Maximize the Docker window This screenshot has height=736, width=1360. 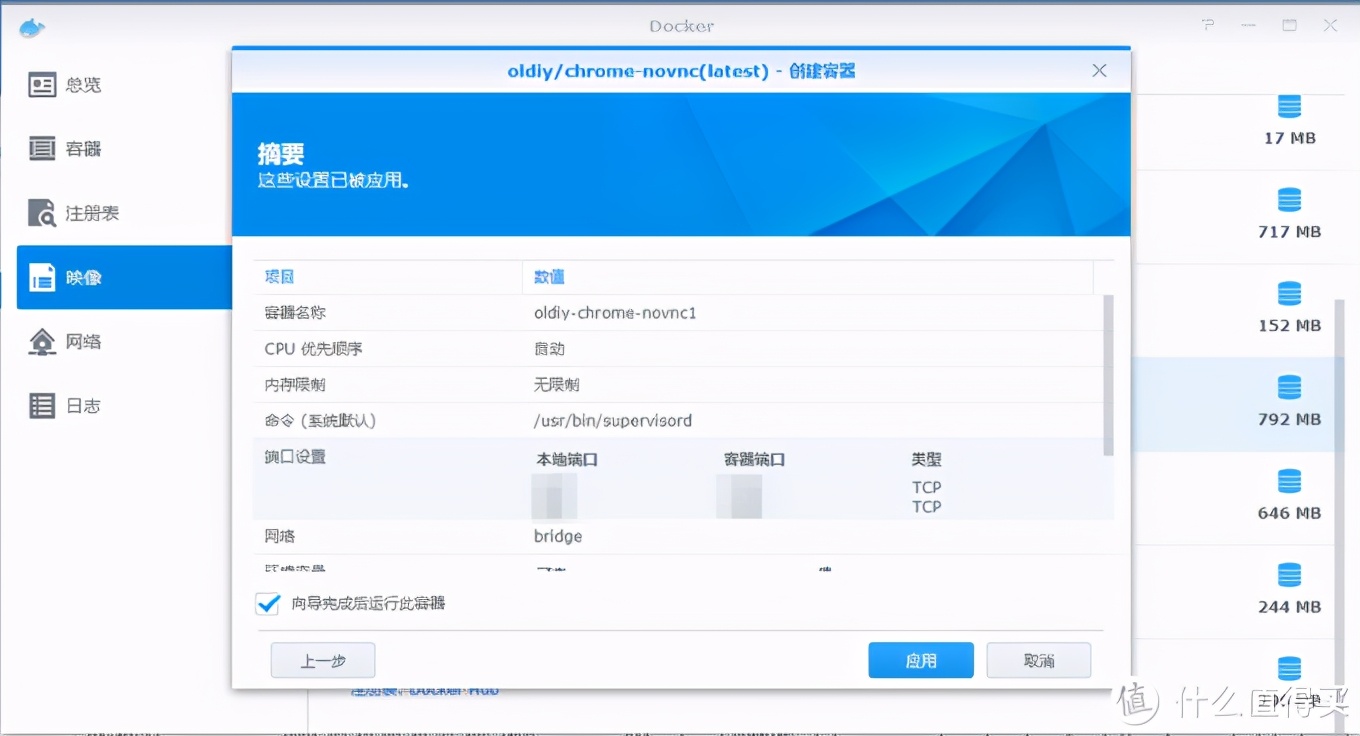coord(1290,25)
